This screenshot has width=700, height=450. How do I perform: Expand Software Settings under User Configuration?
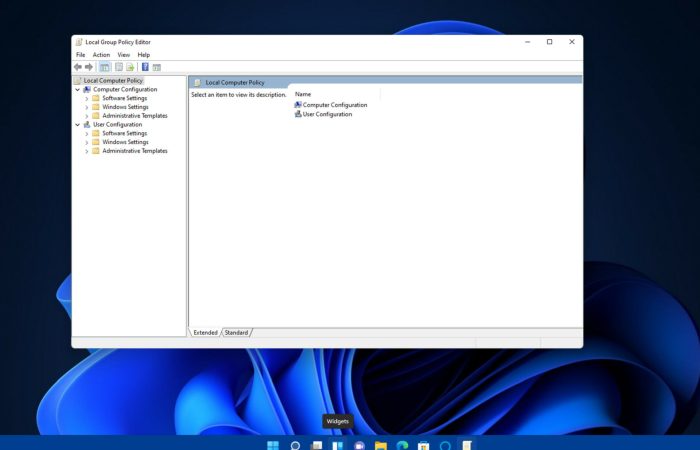pyautogui.click(x=87, y=133)
